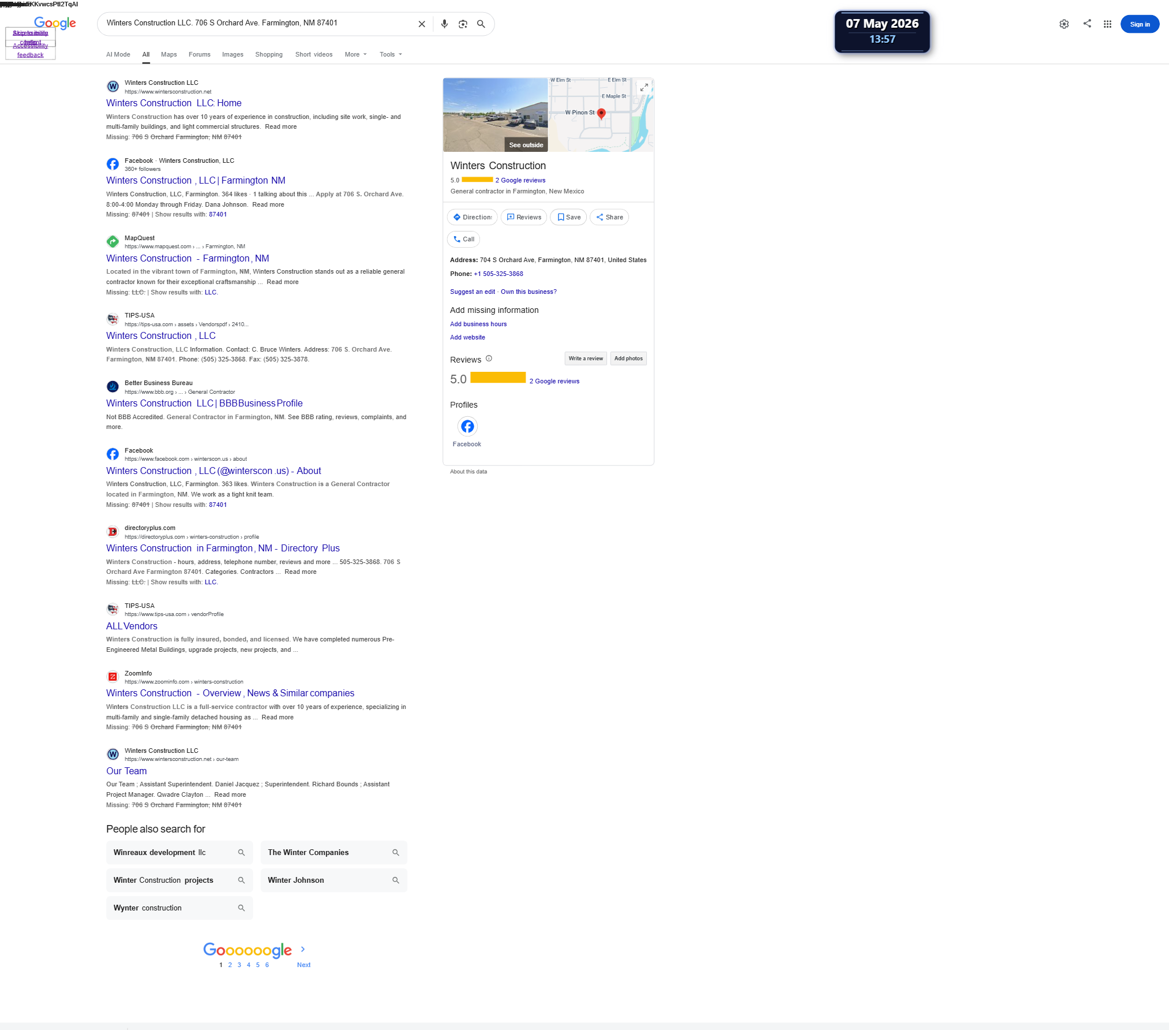Click the Next page link
Image resolution: width=1176 pixels, height=1030 pixels.
(x=304, y=965)
